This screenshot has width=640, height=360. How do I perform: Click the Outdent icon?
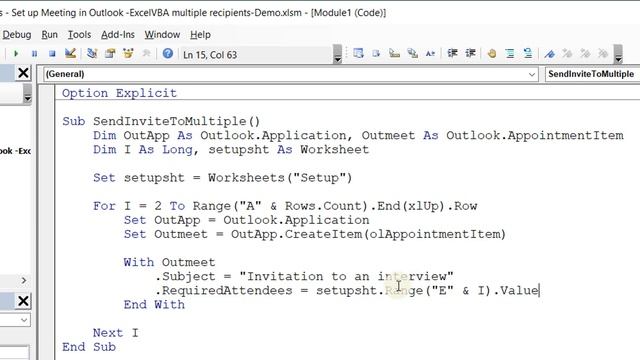point(470,53)
